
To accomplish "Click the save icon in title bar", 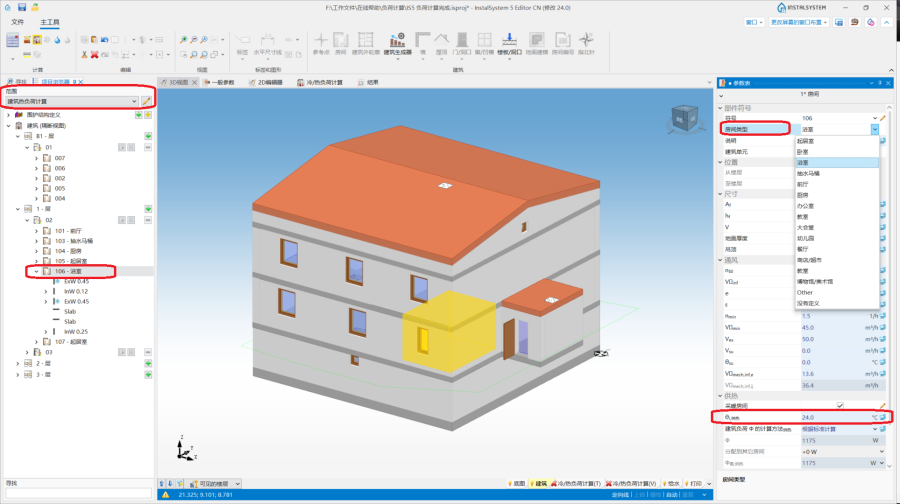I will click(21, 7).
